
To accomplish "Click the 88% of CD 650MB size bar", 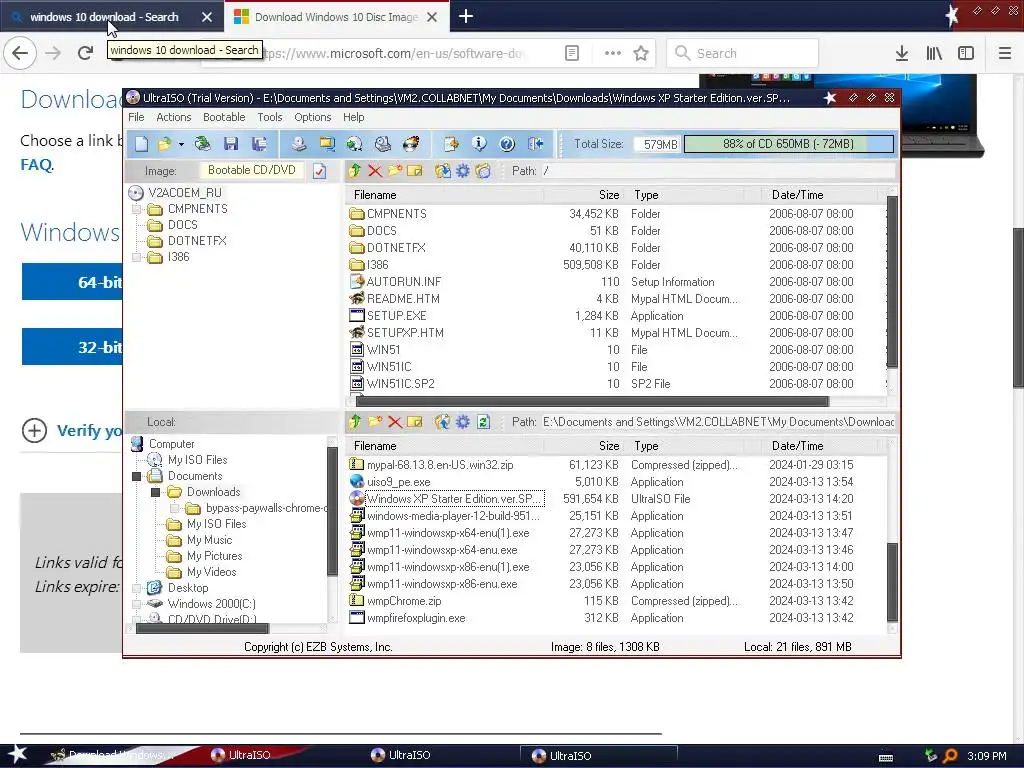I will click(x=788, y=144).
